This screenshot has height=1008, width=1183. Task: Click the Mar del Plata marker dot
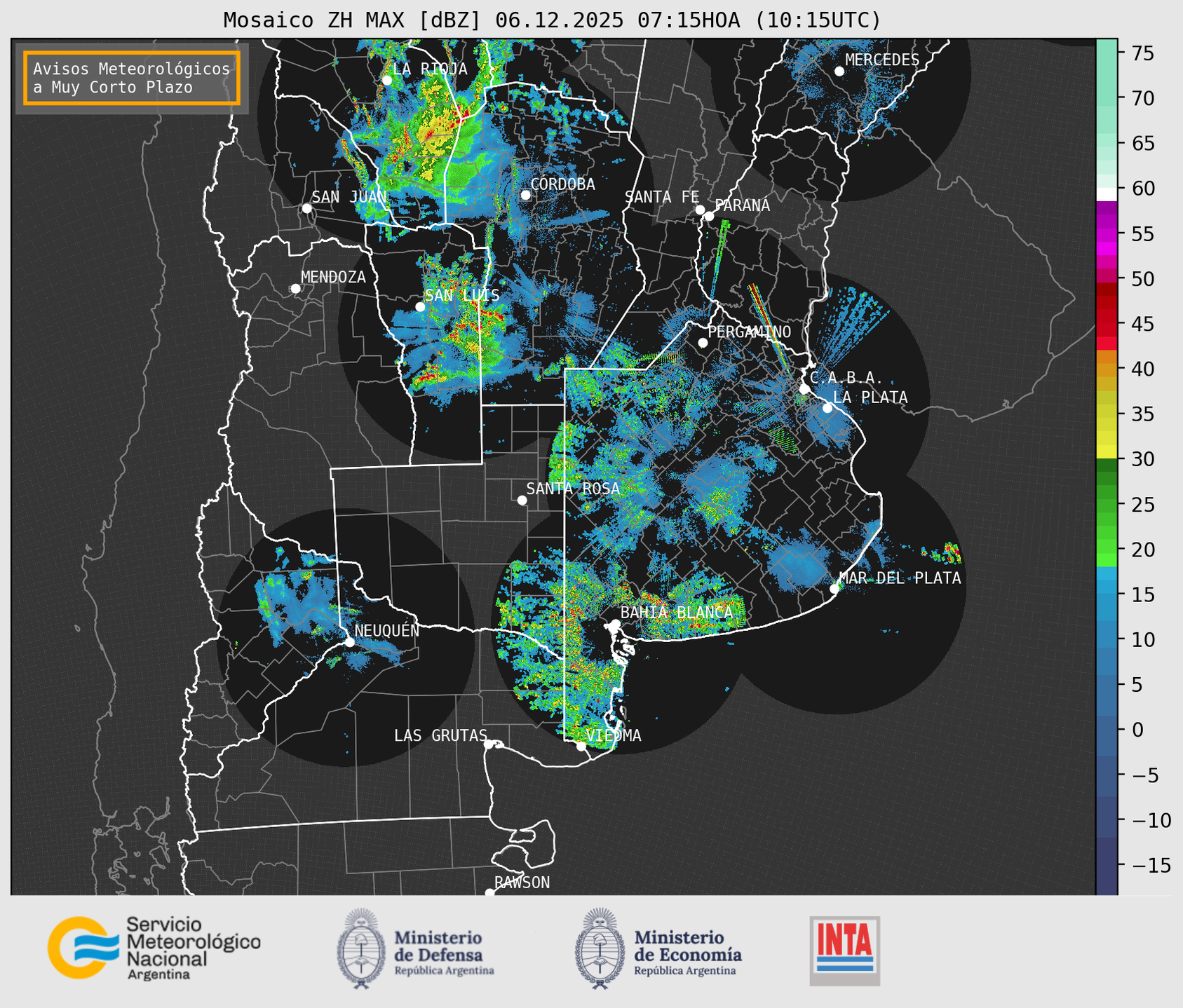834,589
